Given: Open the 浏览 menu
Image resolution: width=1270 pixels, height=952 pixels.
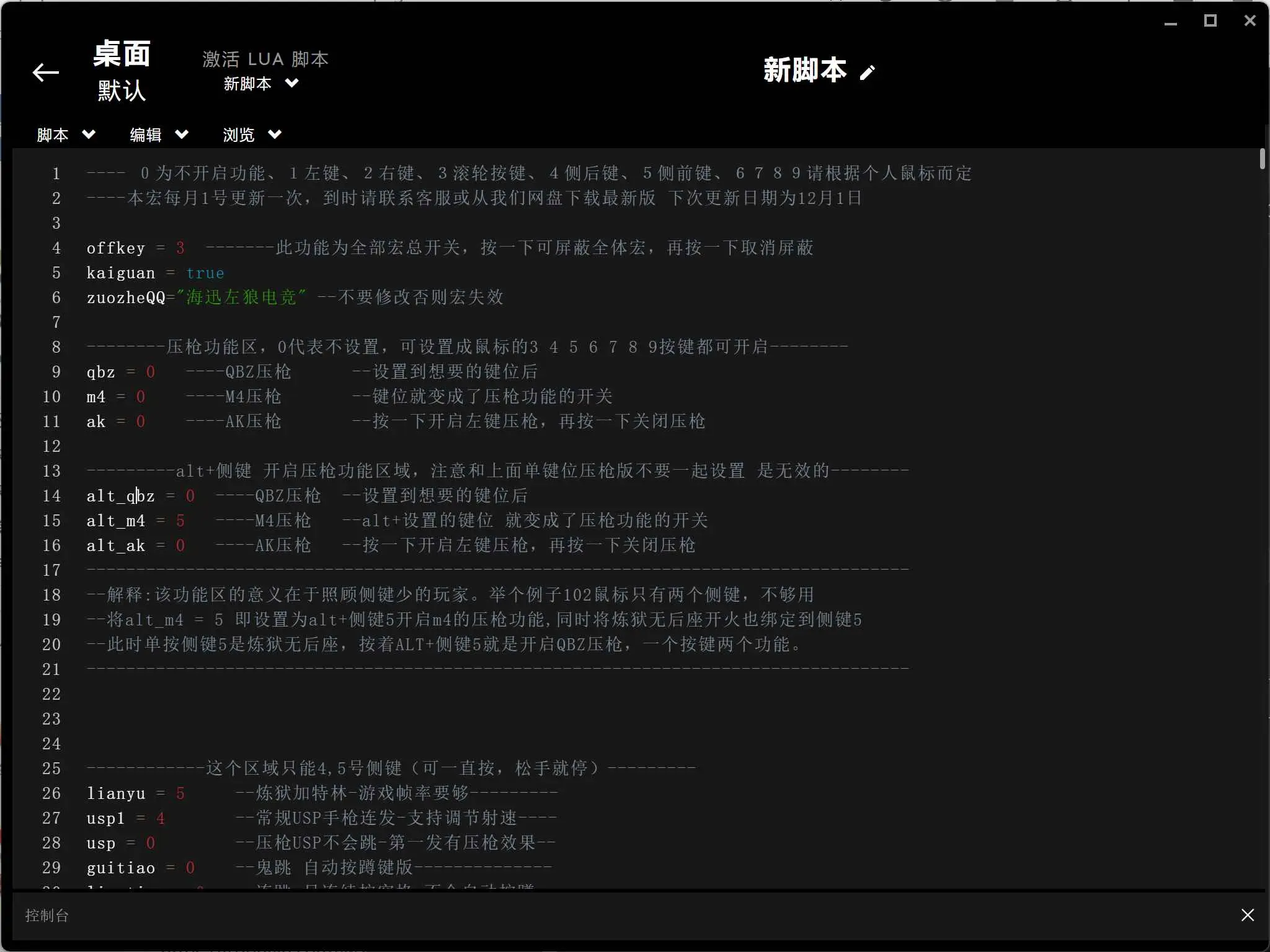Looking at the screenshot, I should pos(239,135).
